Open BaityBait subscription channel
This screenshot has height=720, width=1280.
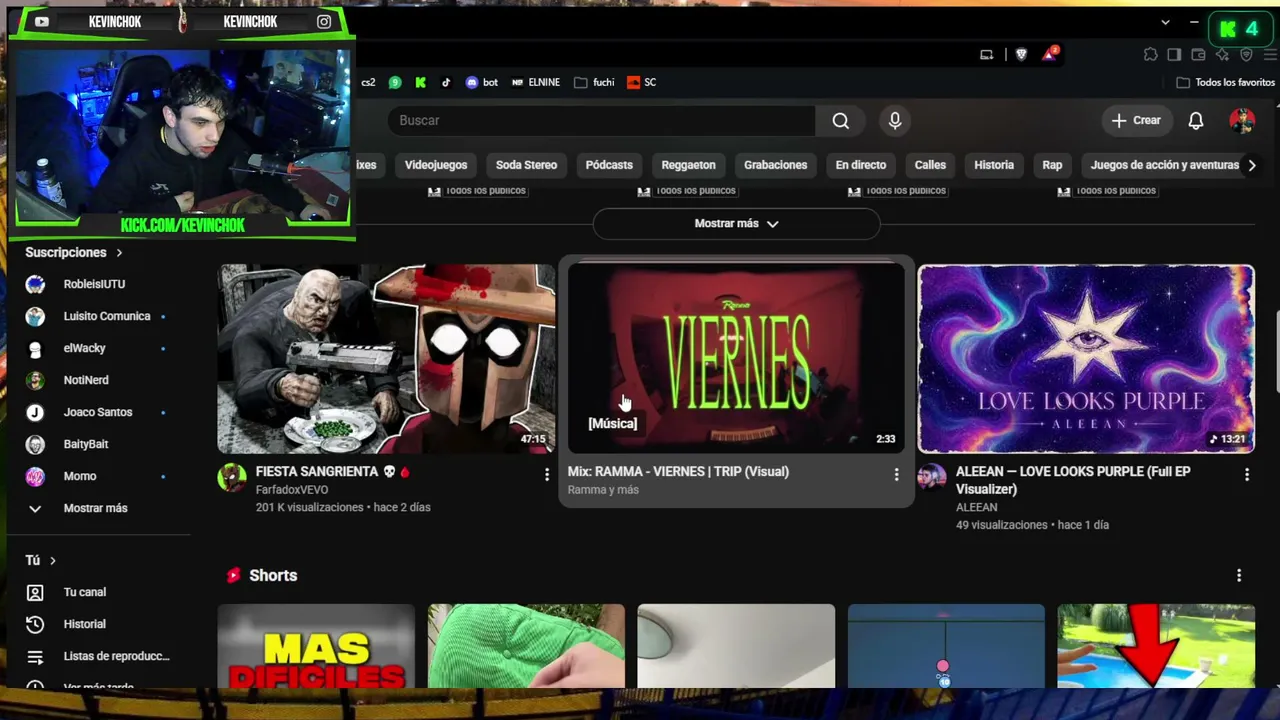coord(86,444)
